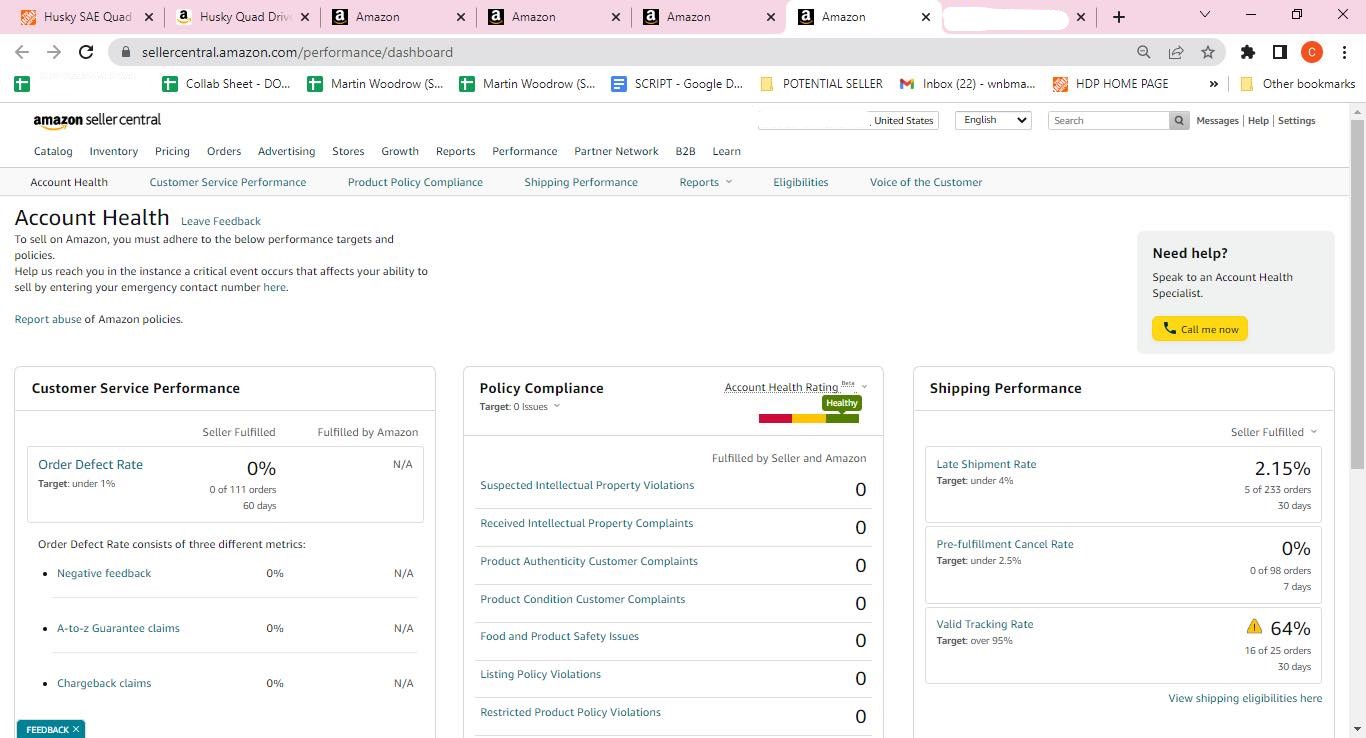The width and height of the screenshot is (1366, 738).
Task: Open the Chrome three-dot menu
Action: click(x=1344, y=52)
